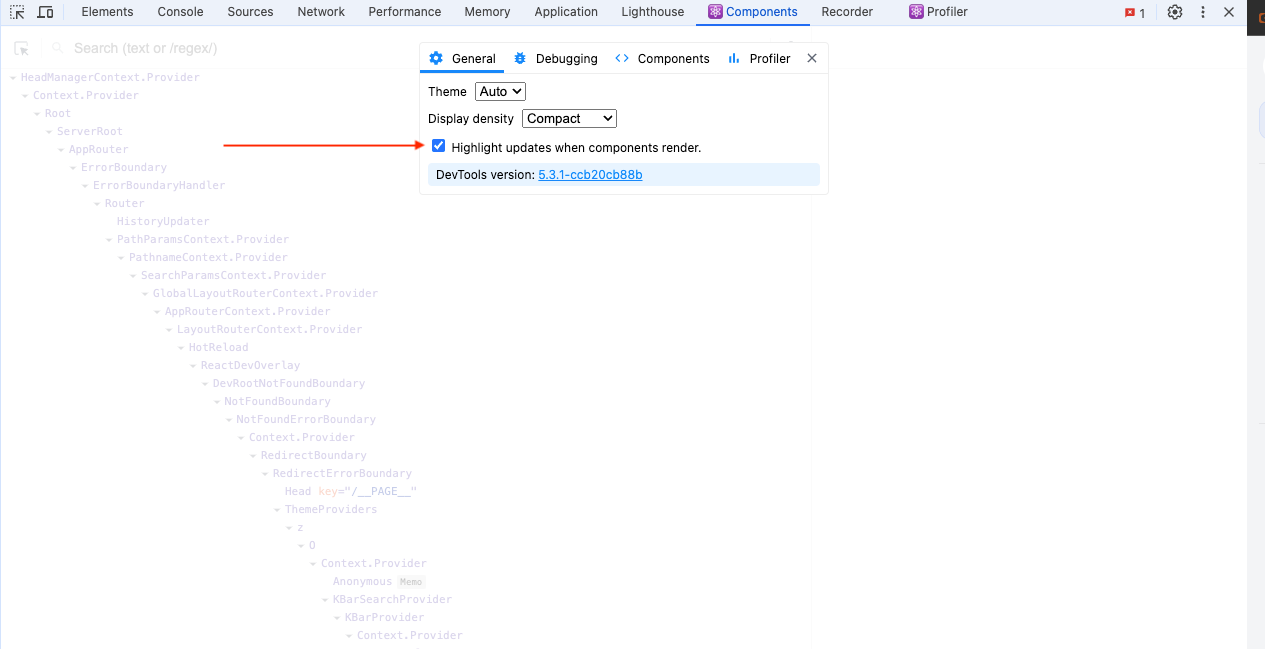
Task: Close the React settings dialog
Action: (x=812, y=58)
